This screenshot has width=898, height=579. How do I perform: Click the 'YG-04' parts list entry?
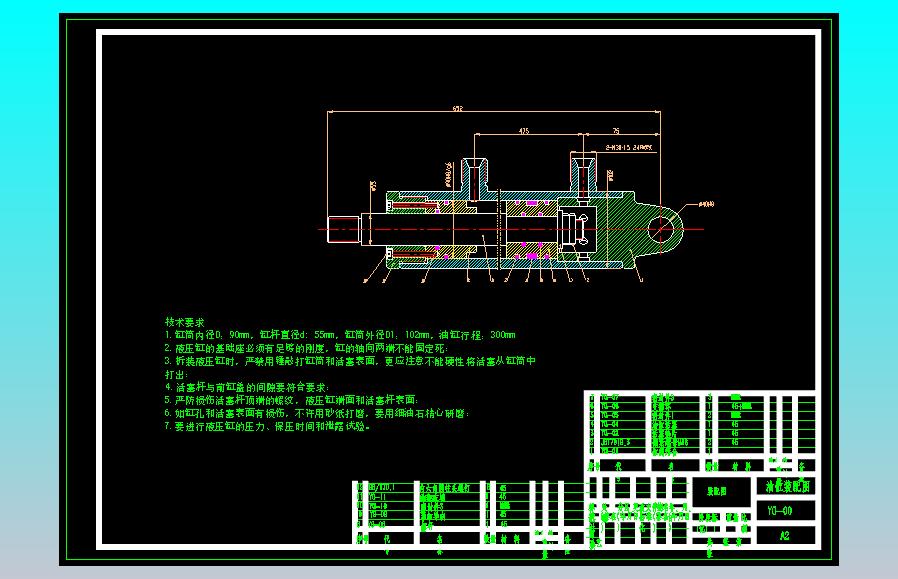point(610,424)
